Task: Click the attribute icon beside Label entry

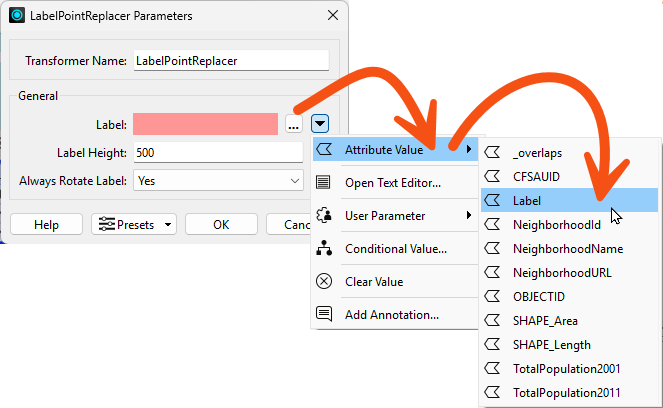Action: [x=493, y=200]
